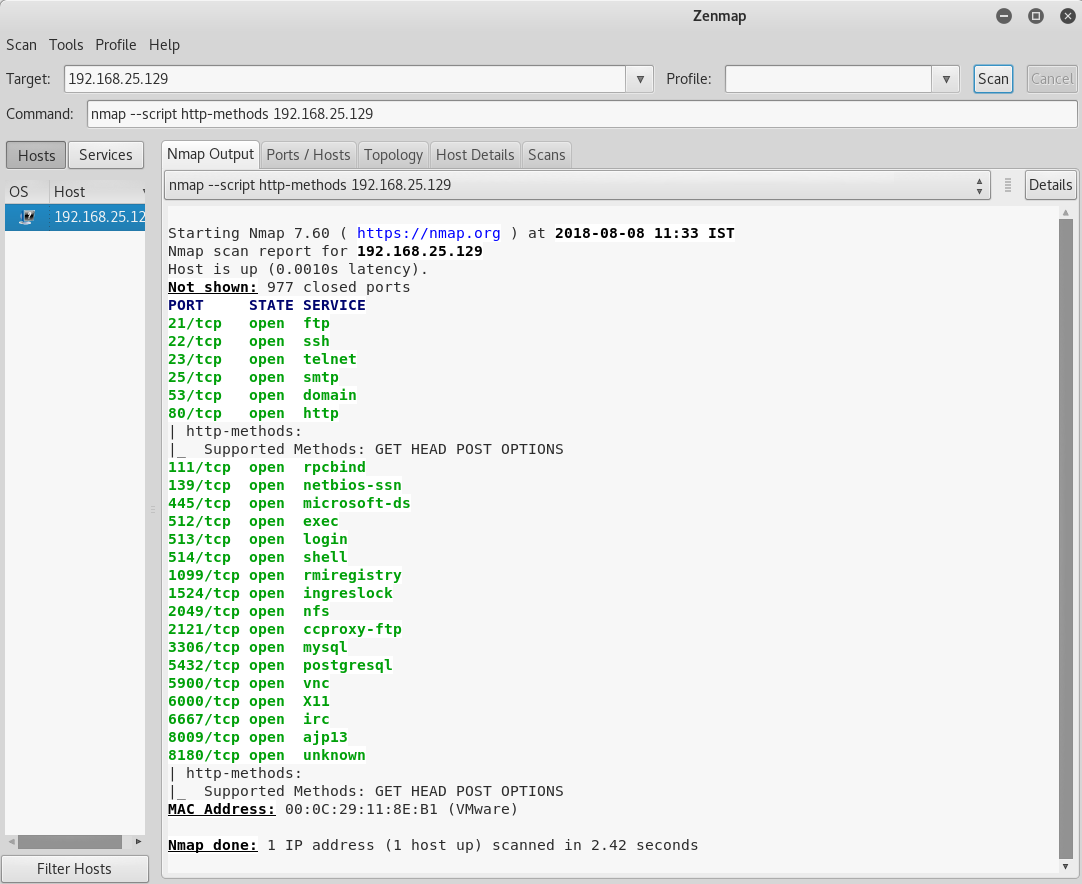The height and width of the screenshot is (884, 1082).
Task: Close the Zenmap window
Action: pyautogui.click(x=1068, y=16)
